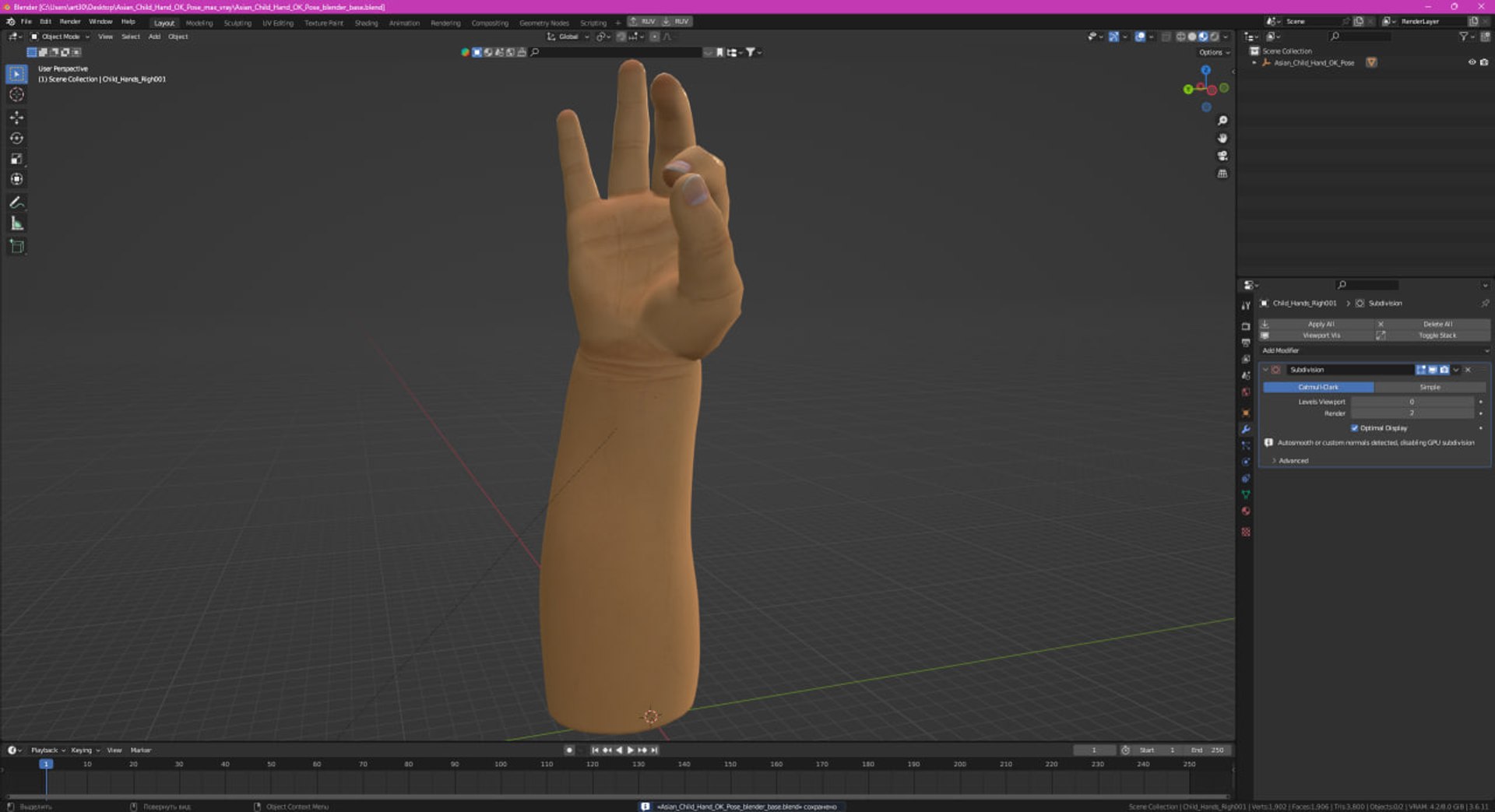
Task: Open the Tool properties tab icon
Action: coord(1246,306)
